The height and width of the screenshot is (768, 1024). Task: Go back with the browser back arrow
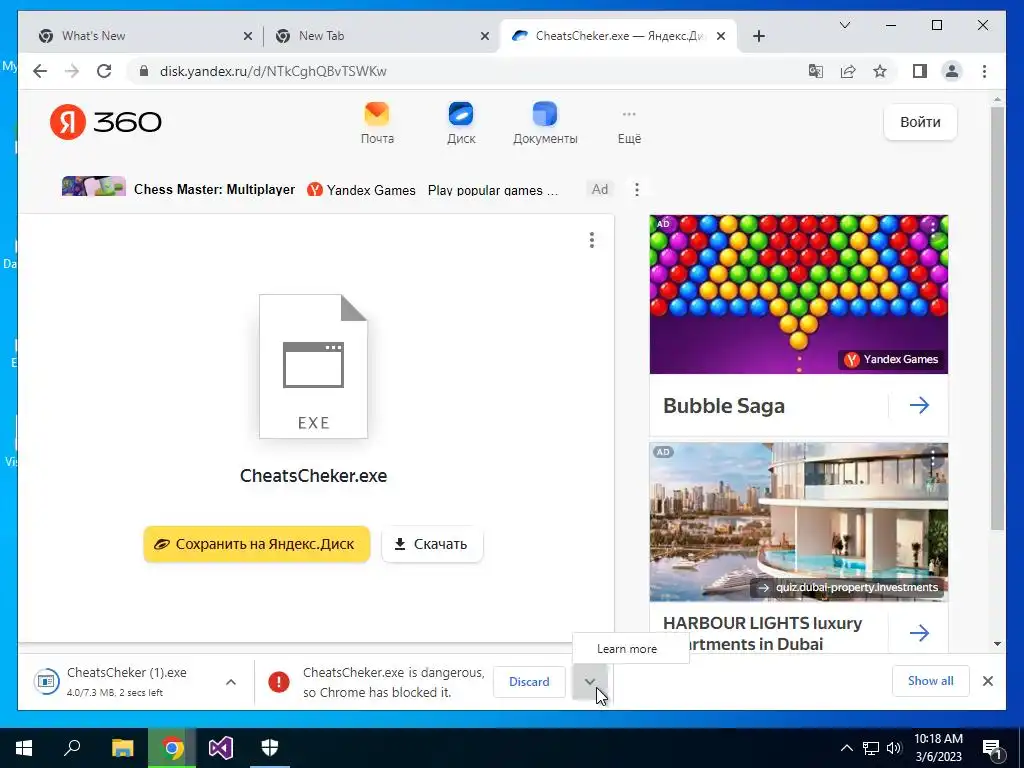[40, 71]
